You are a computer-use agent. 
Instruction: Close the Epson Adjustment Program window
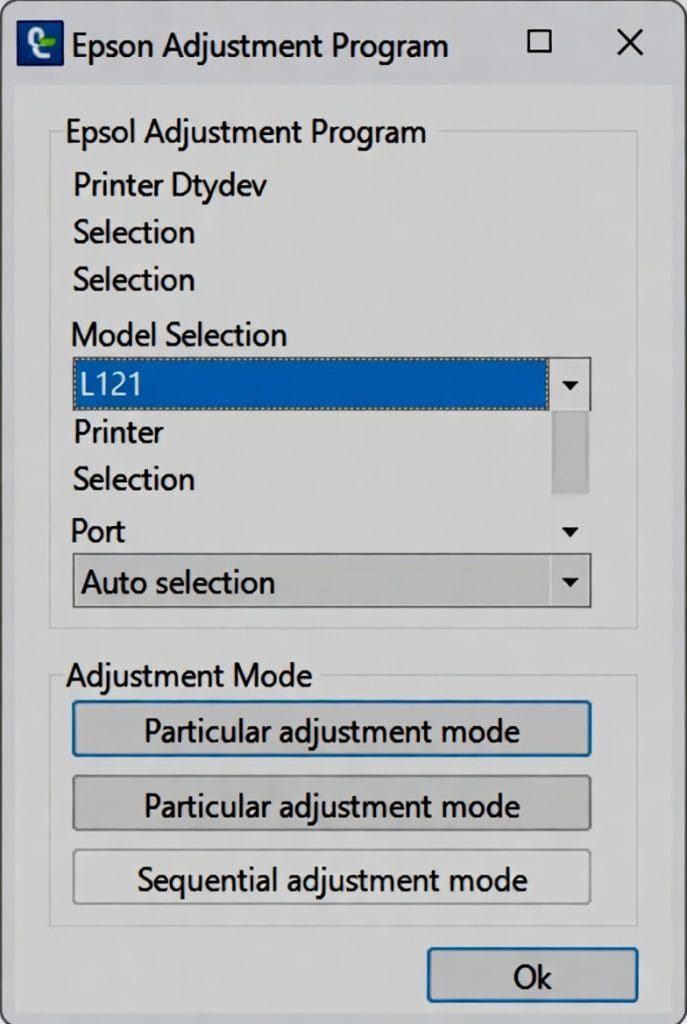630,42
